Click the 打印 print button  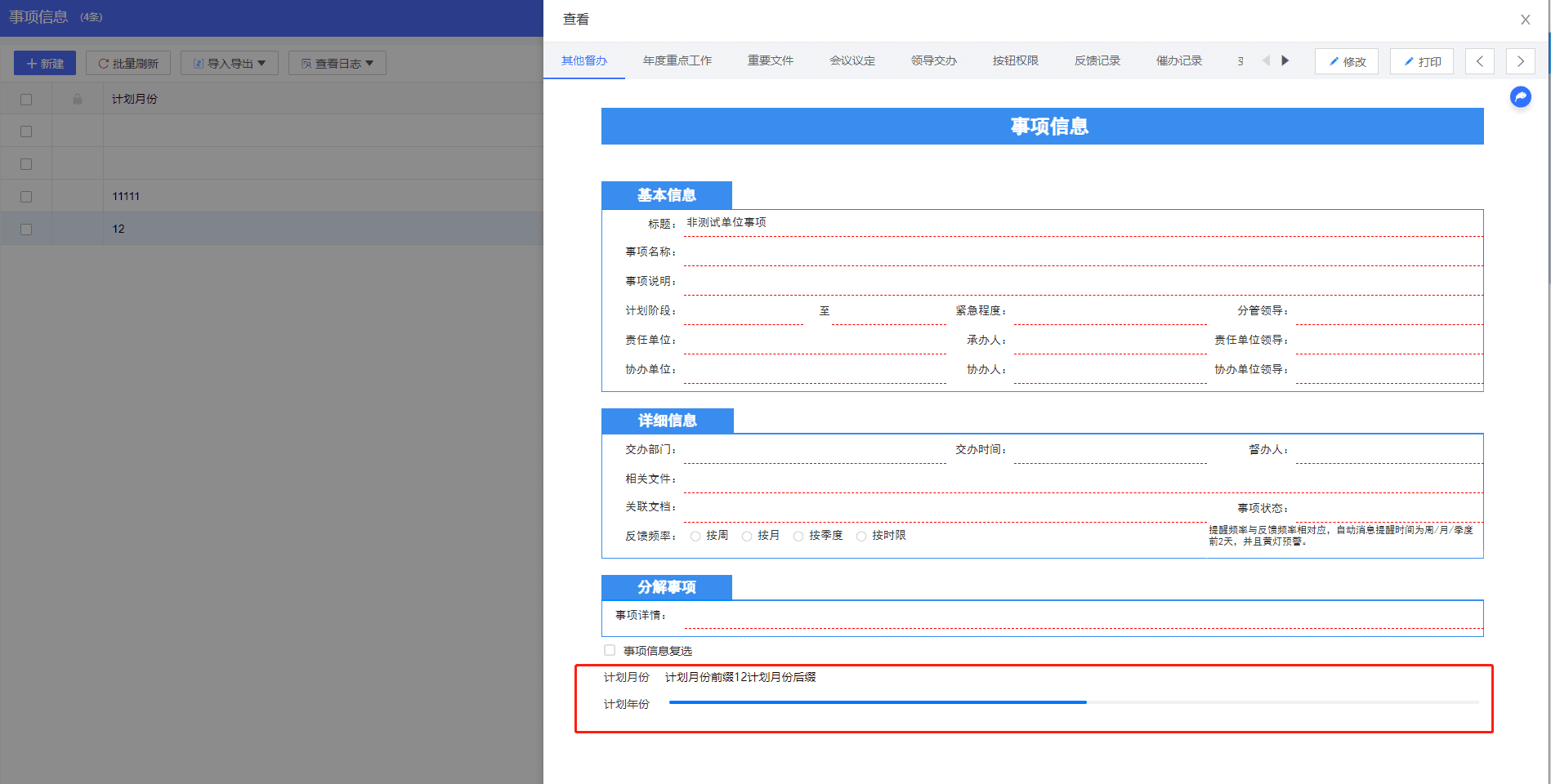coord(1422,61)
